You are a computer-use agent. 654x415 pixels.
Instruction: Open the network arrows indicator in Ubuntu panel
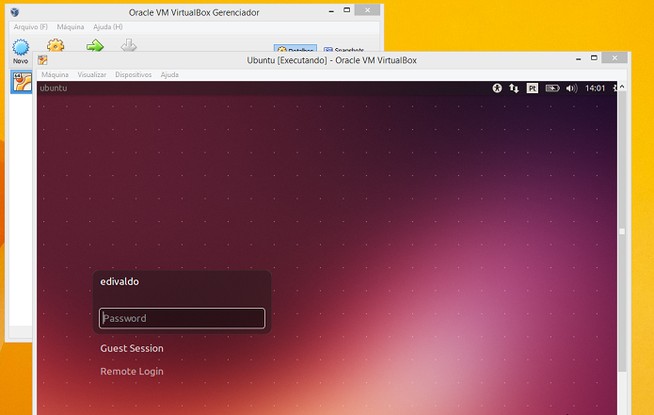[514, 88]
